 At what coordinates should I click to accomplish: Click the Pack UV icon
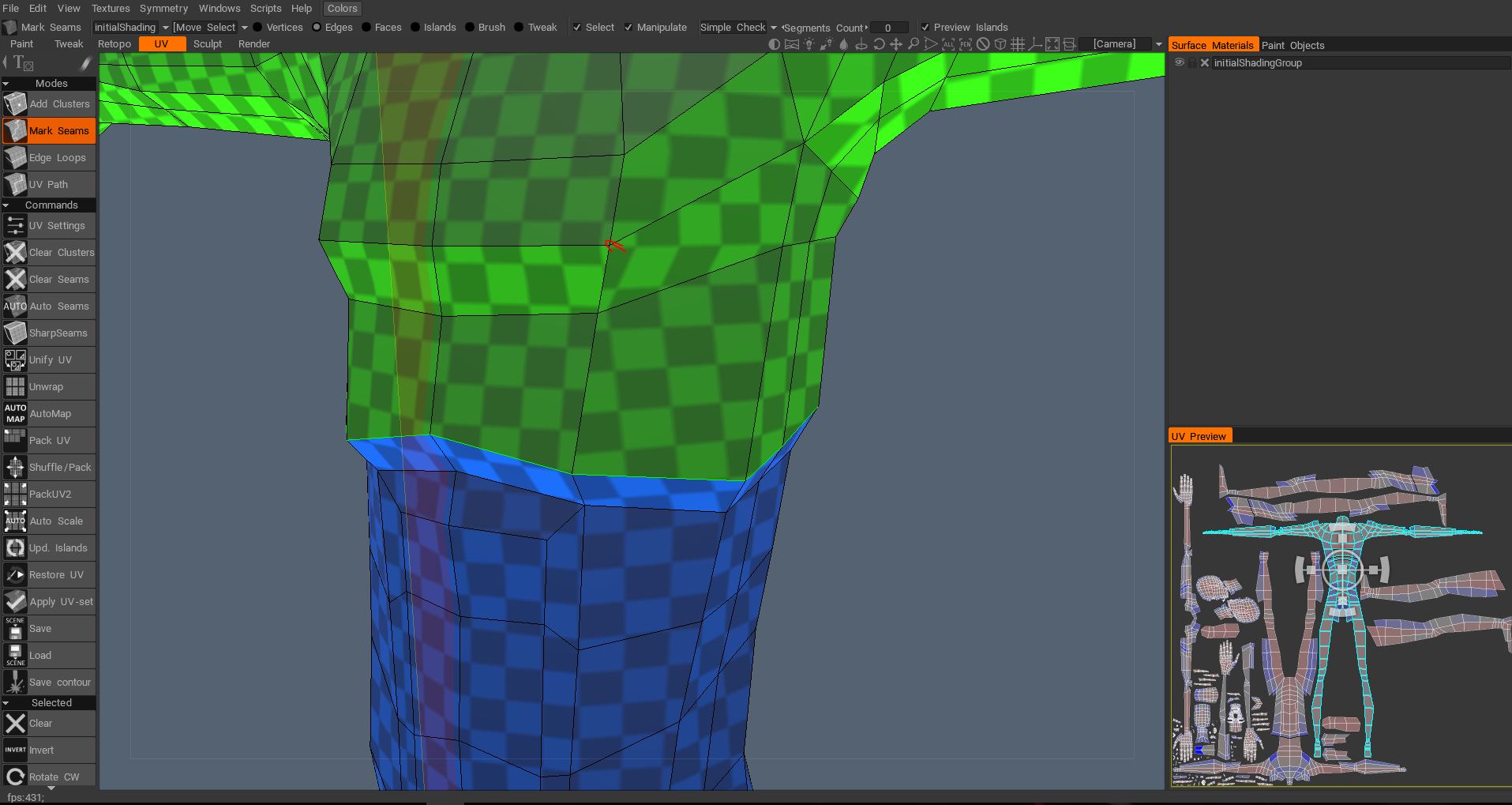[x=15, y=441]
